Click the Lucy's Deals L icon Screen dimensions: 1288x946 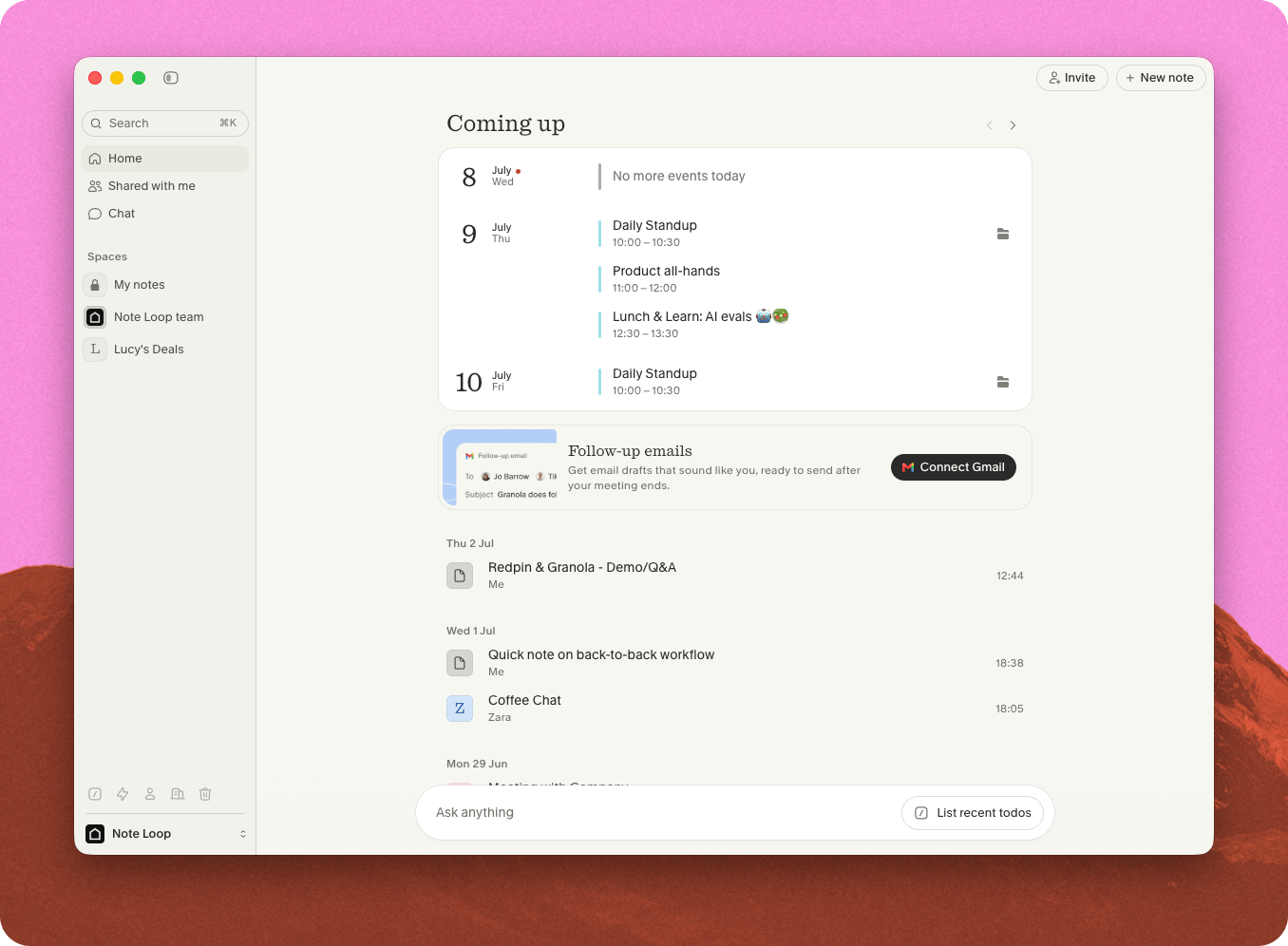[95, 350]
